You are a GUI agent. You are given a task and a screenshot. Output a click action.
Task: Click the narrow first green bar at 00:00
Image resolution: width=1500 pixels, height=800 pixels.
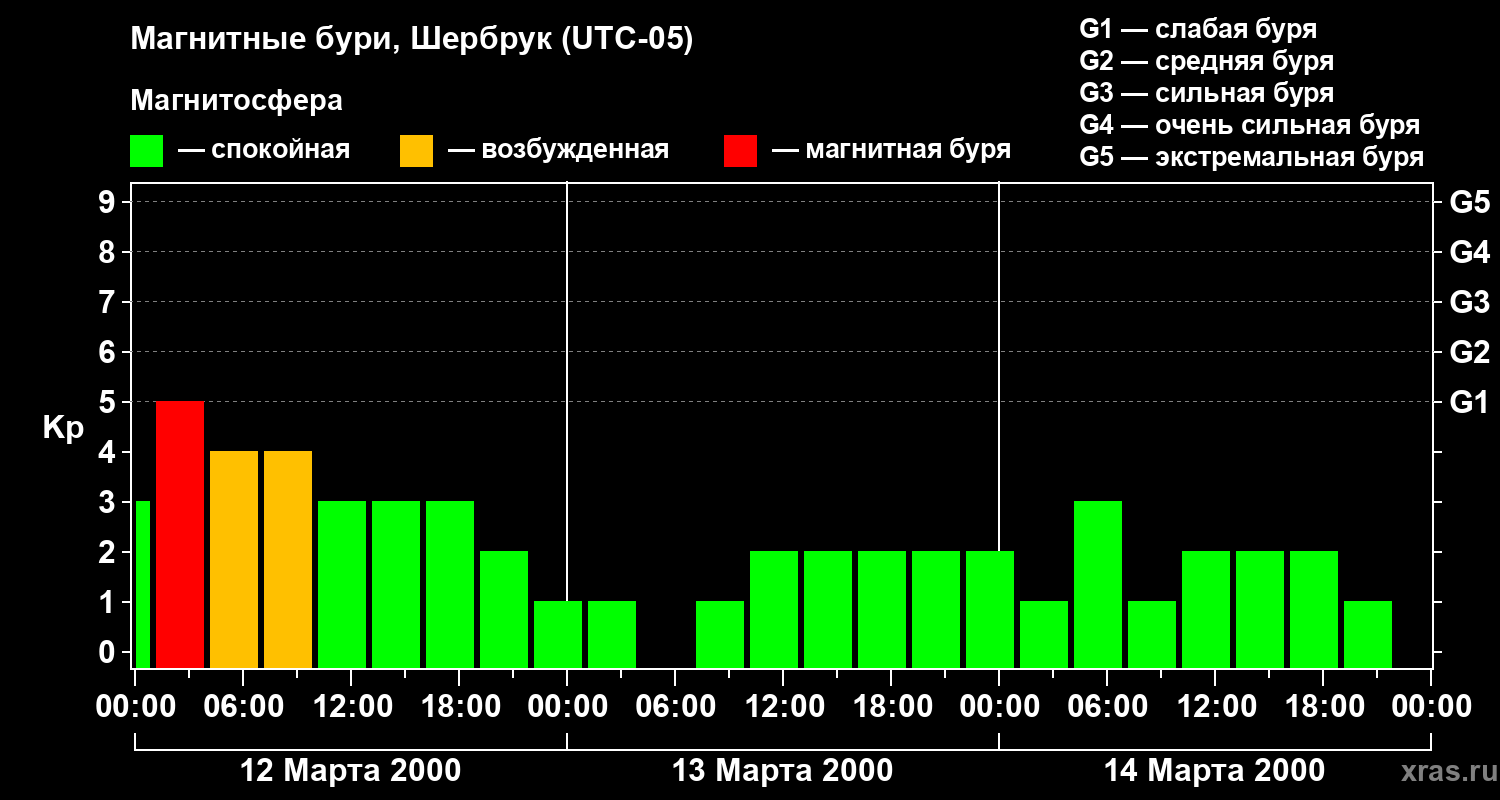142,584
